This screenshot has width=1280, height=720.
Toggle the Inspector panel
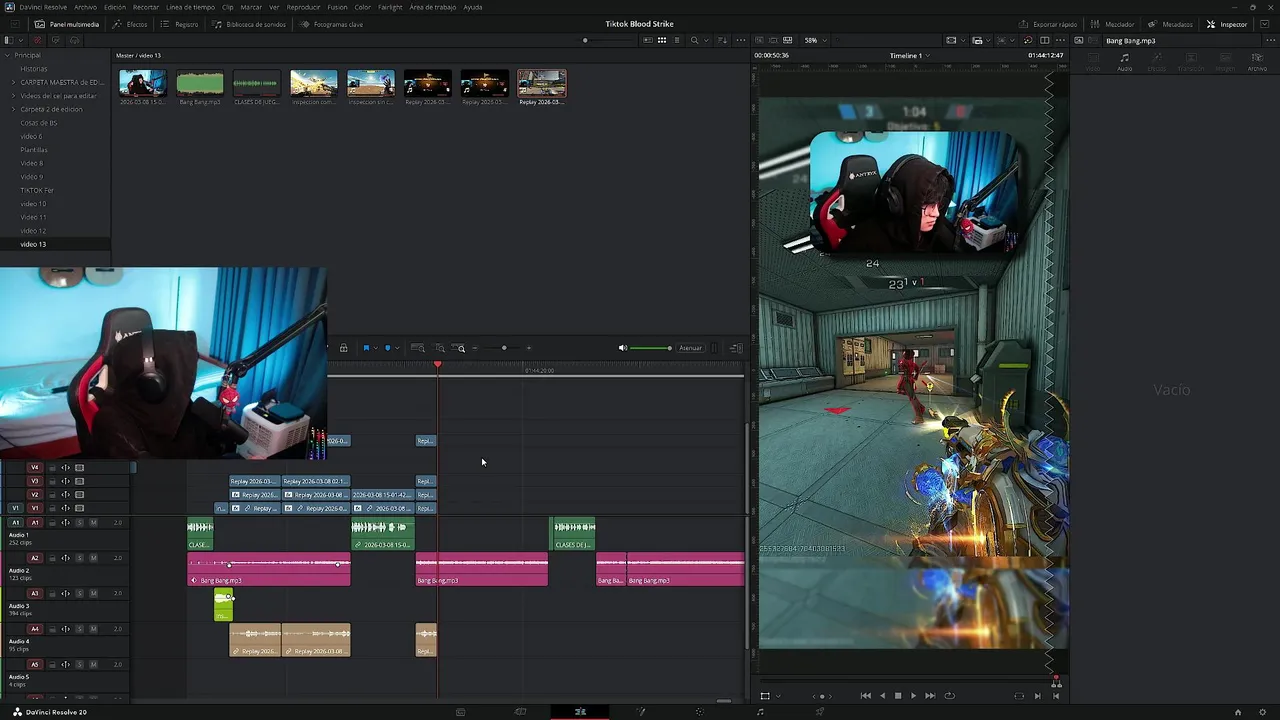(1227, 24)
